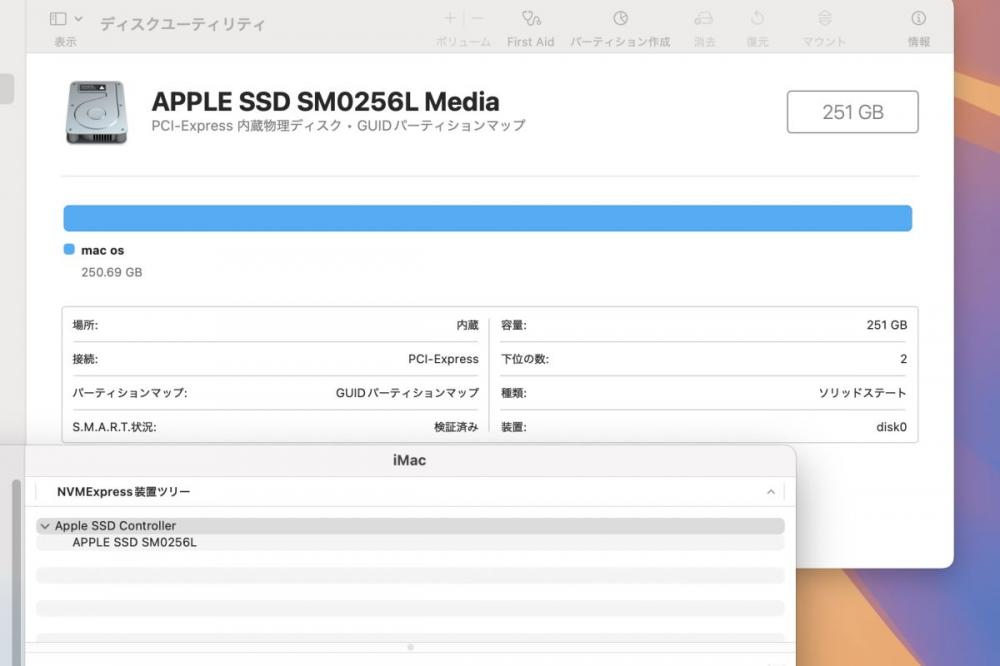Click the 251 GB capacity box
Screen dimensions: 1000x666
click(853, 112)
